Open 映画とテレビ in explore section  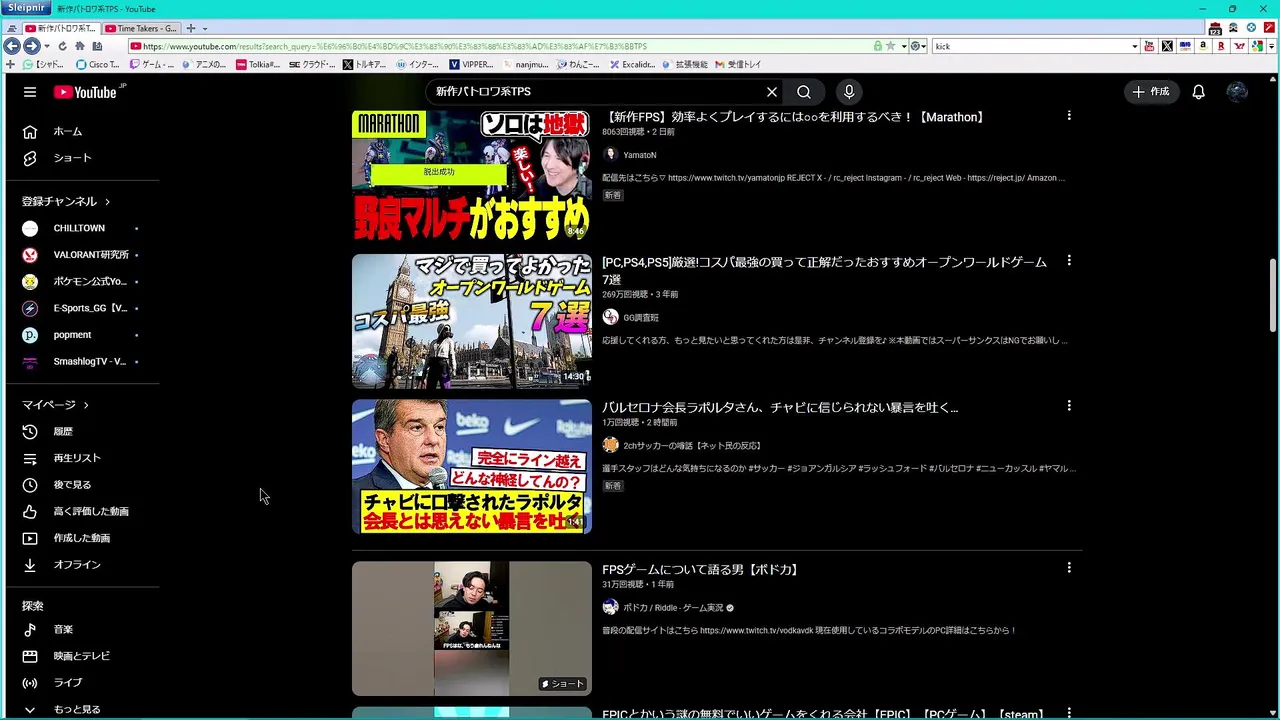(82, 656)
